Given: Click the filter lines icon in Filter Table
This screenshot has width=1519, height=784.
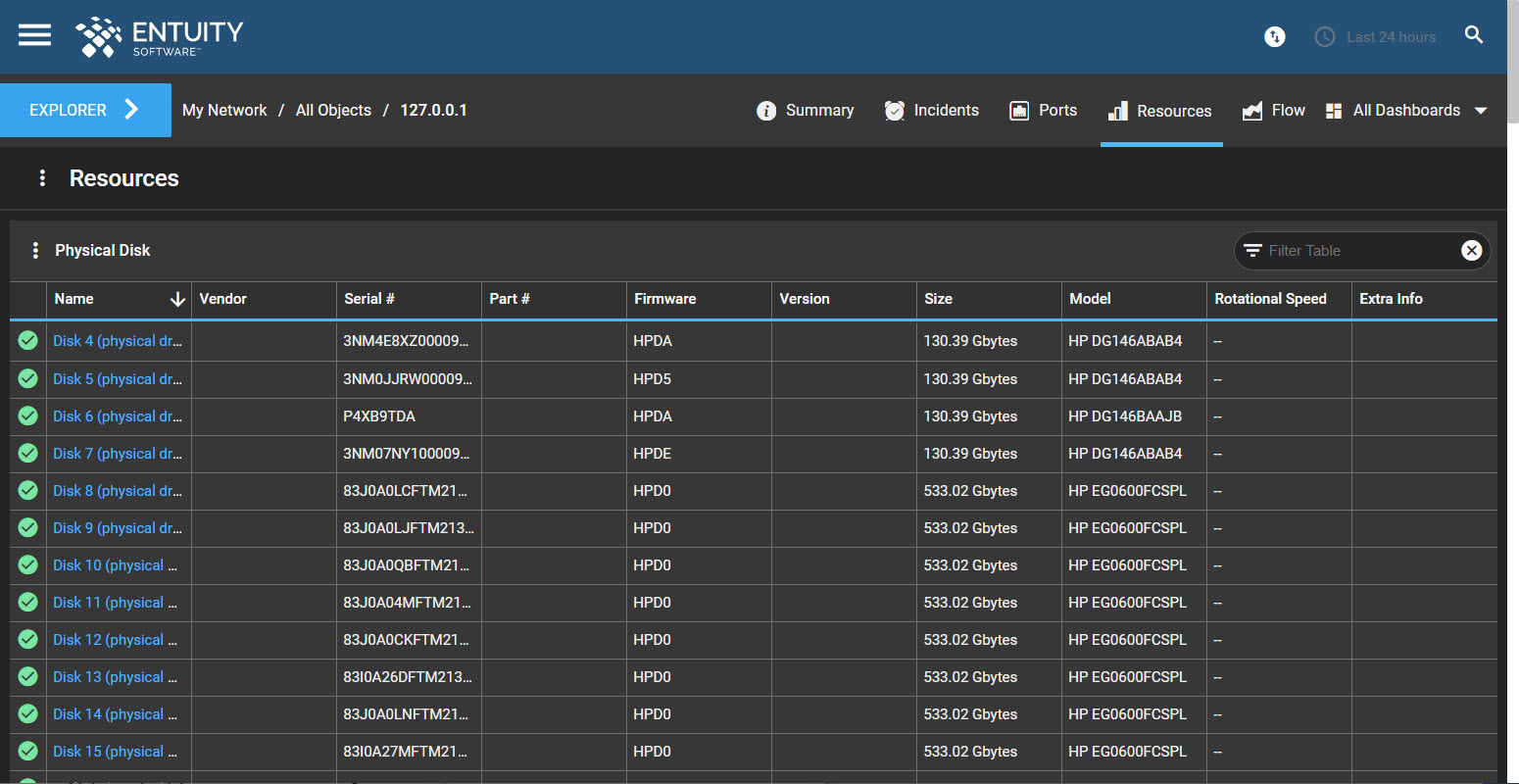Looking at the screenshot, I should [1252, 251].
